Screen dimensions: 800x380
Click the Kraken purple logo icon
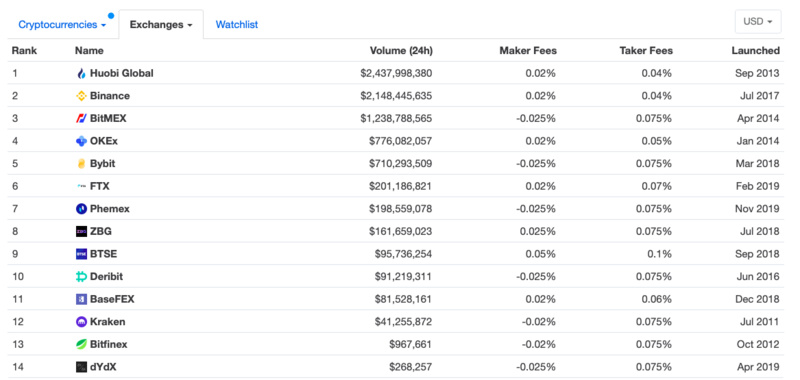tap(81, 322)
